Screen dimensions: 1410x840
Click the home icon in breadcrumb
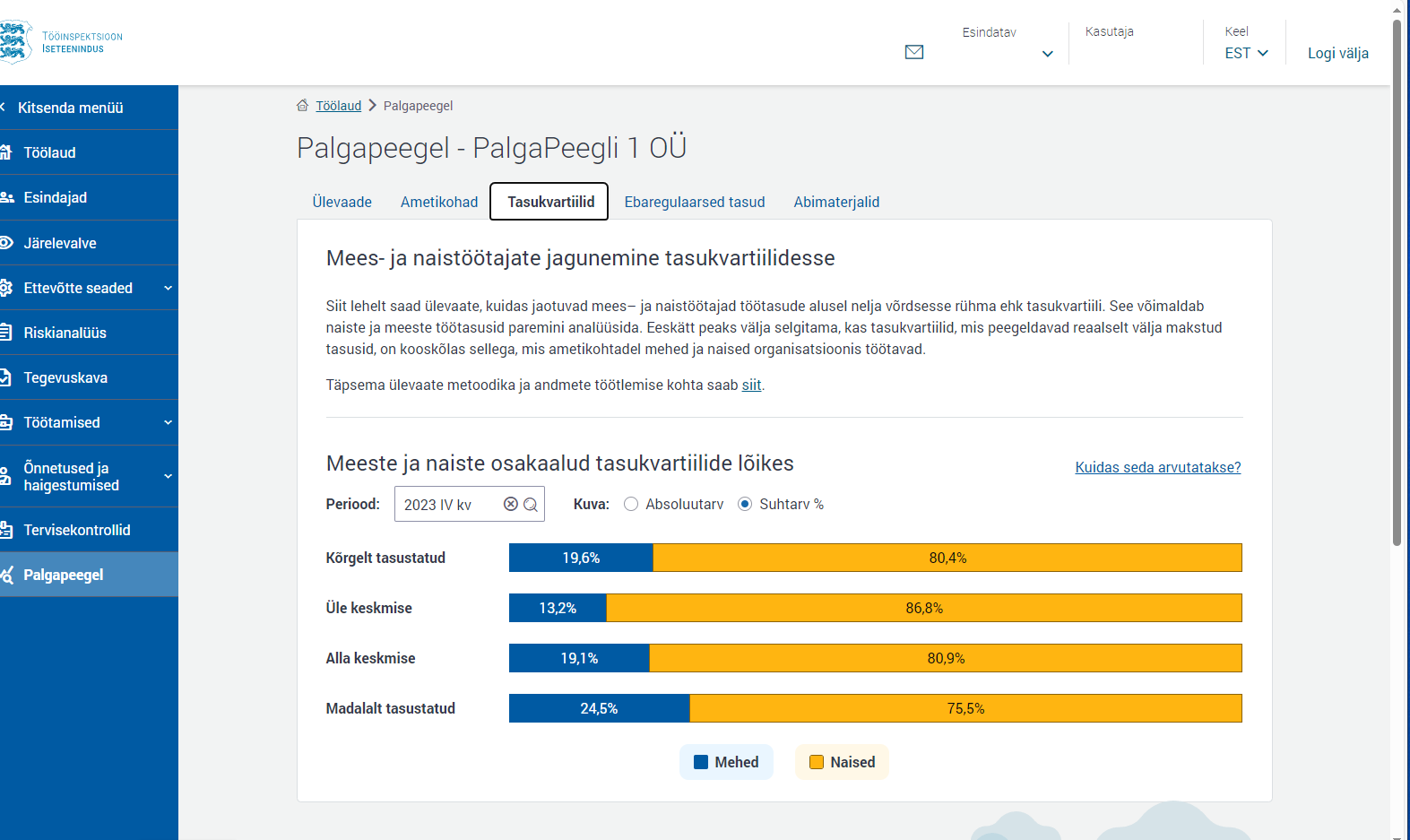tap(303, 106)
